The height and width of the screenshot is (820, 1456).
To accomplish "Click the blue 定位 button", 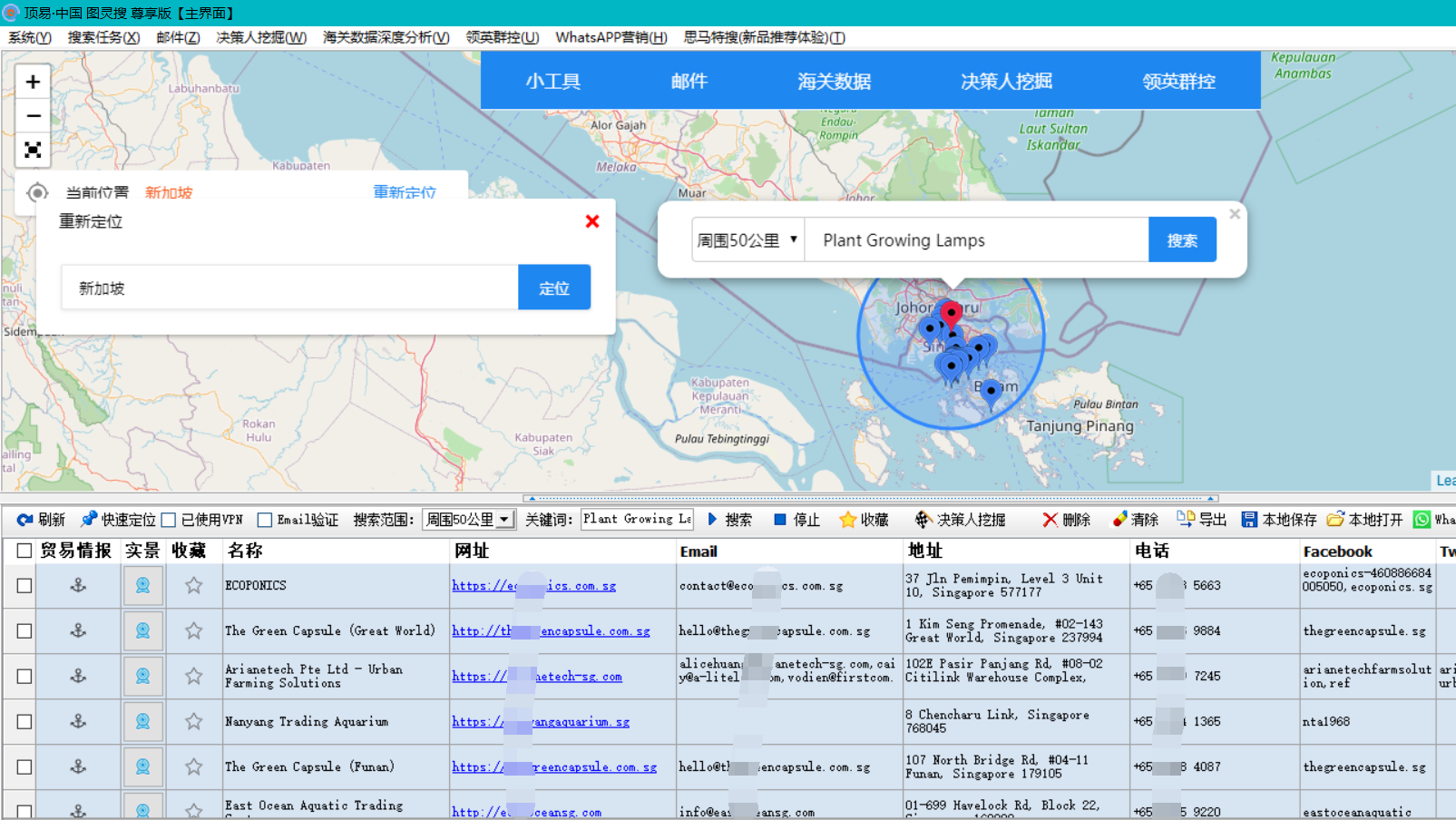I will 554,288.
